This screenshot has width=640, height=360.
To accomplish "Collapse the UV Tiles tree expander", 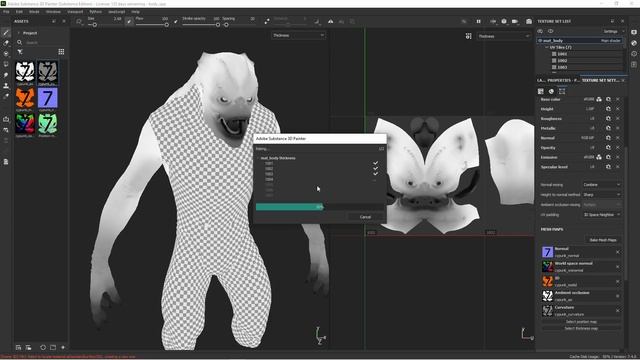I will click(x=547, y=47).
